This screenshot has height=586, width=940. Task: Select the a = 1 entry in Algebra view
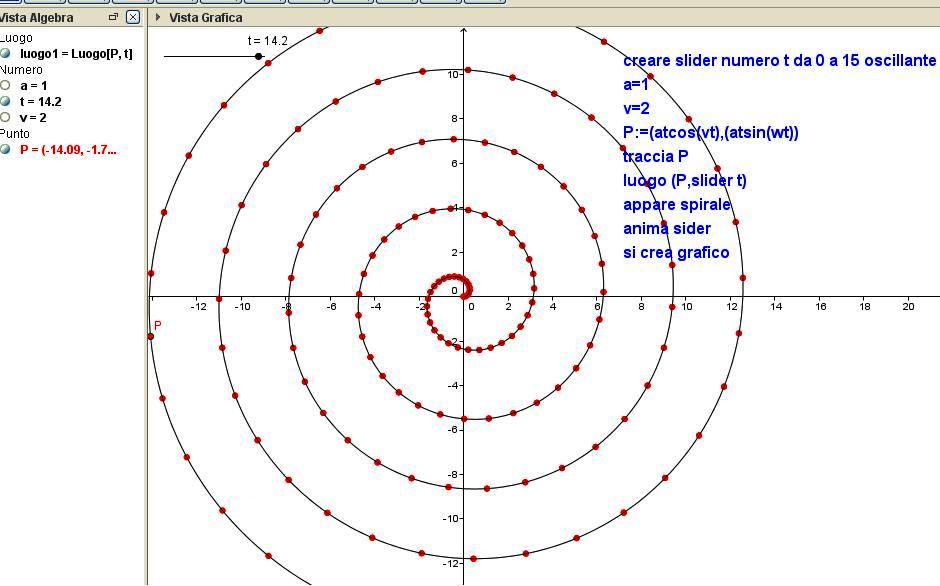point(34,86)
